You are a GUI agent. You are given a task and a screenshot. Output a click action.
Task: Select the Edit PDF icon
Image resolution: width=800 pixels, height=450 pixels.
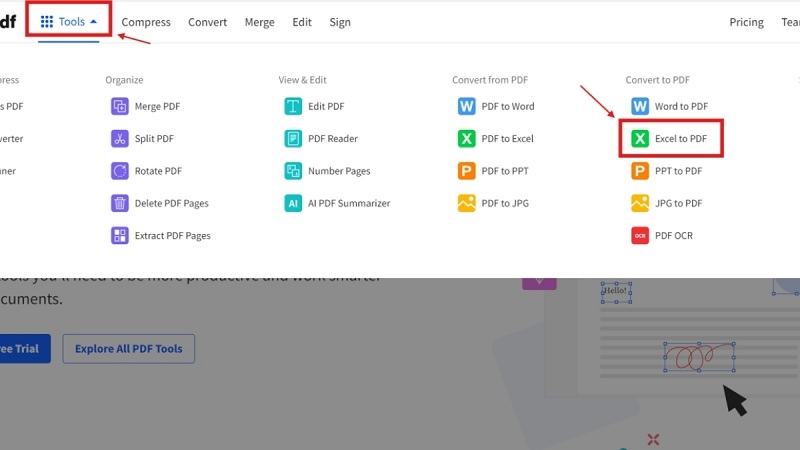293,106
